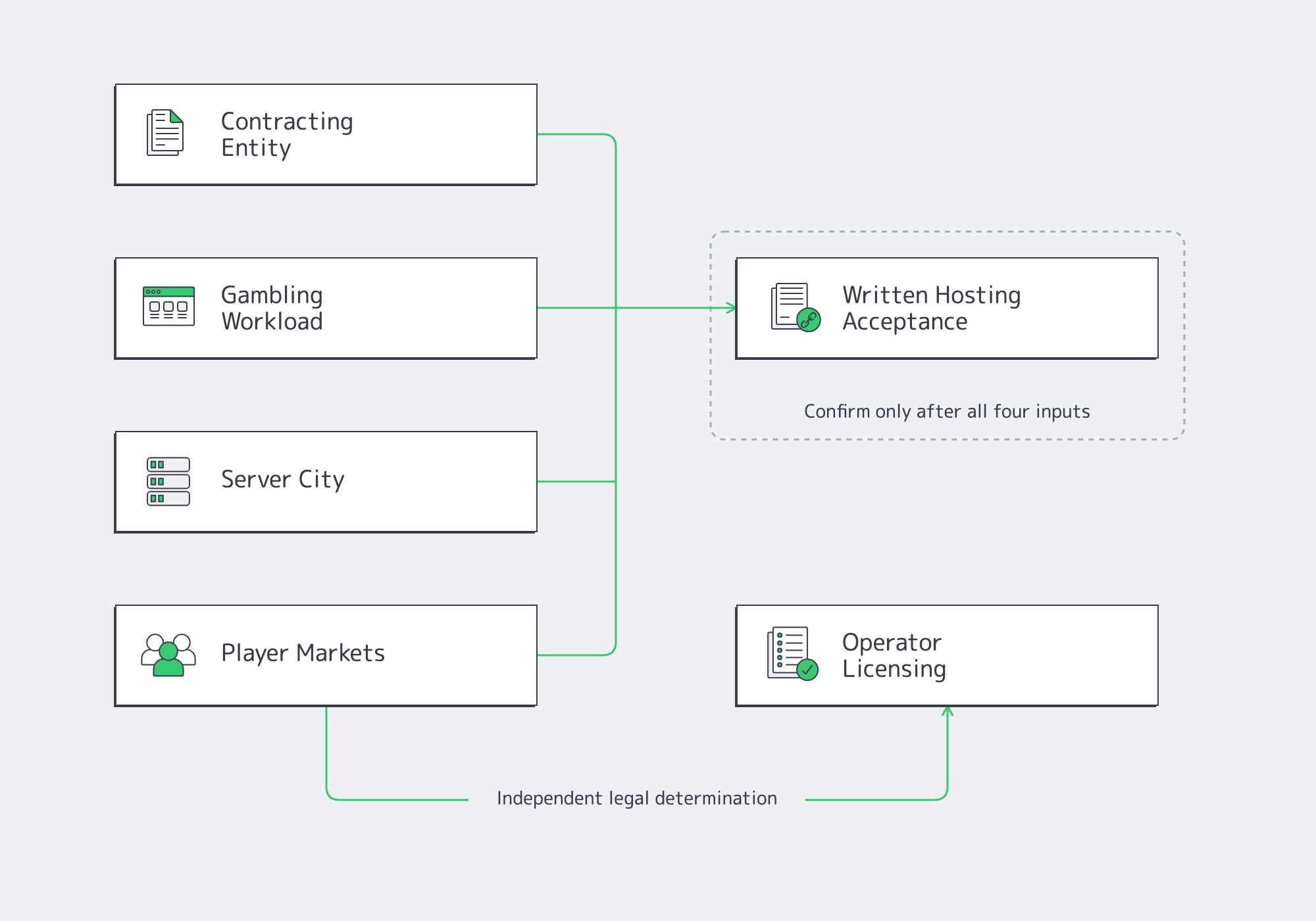Click the Player Markets people group icon
The height and width of the screenshot is (921, 1316).
click(168, 655)
